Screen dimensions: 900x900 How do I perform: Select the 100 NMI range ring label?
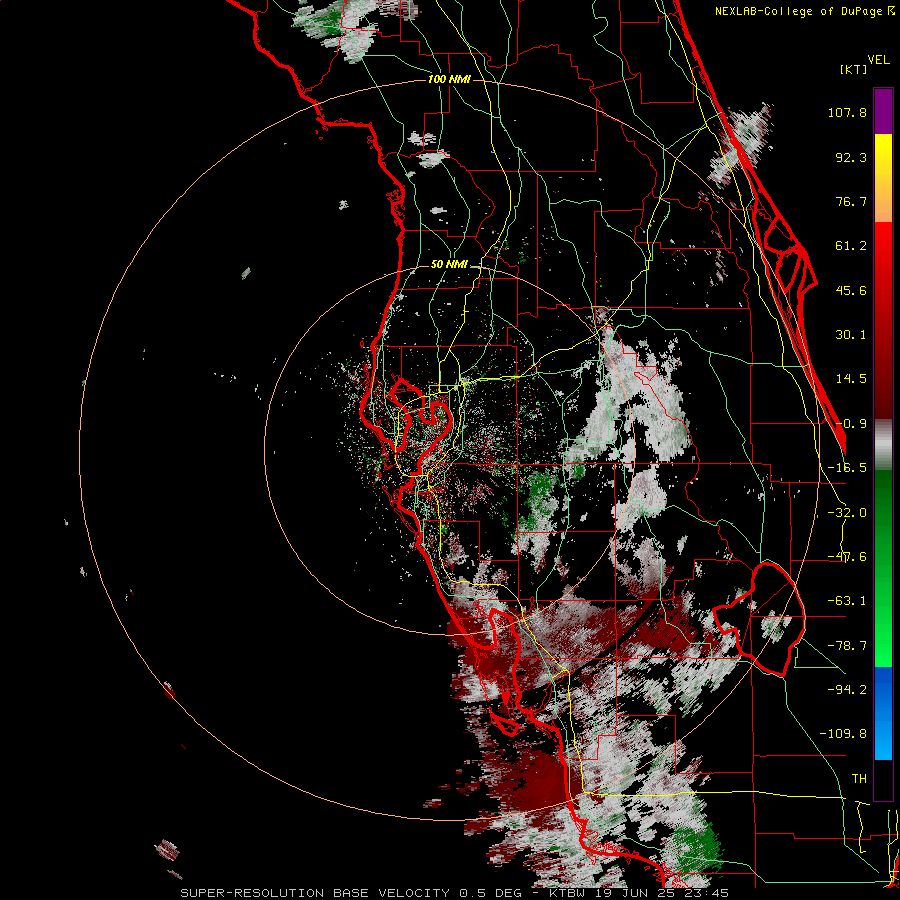[x=449, y=79]
